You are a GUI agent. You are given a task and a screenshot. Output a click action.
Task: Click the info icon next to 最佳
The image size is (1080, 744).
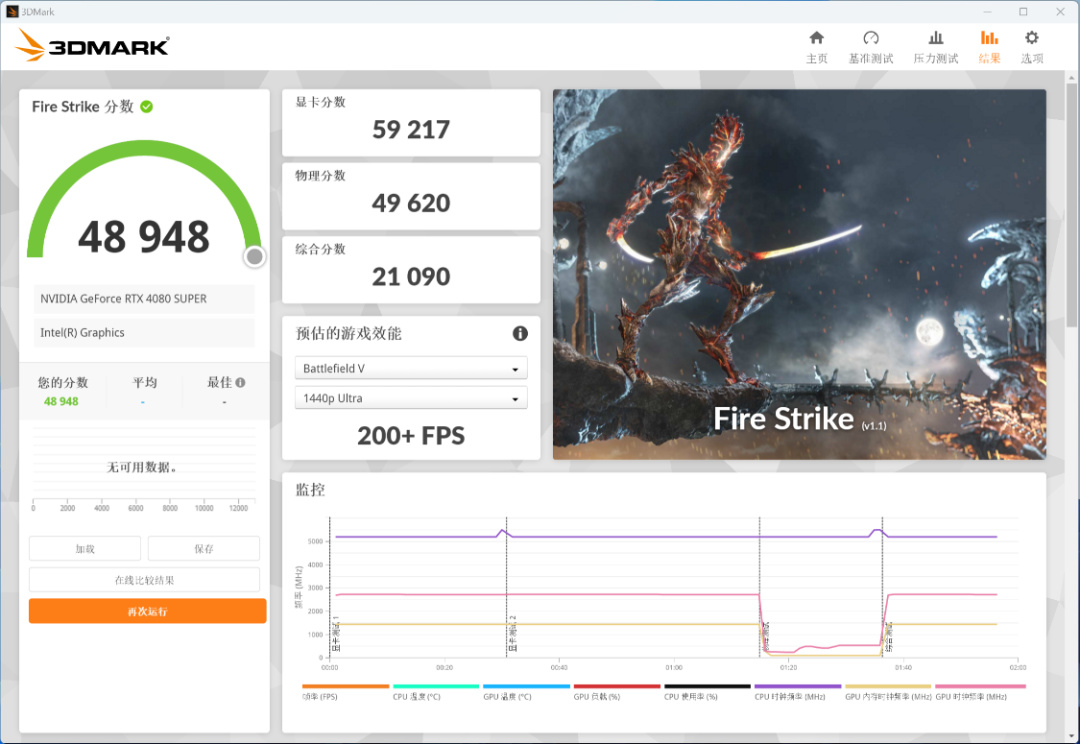[240, 382]
